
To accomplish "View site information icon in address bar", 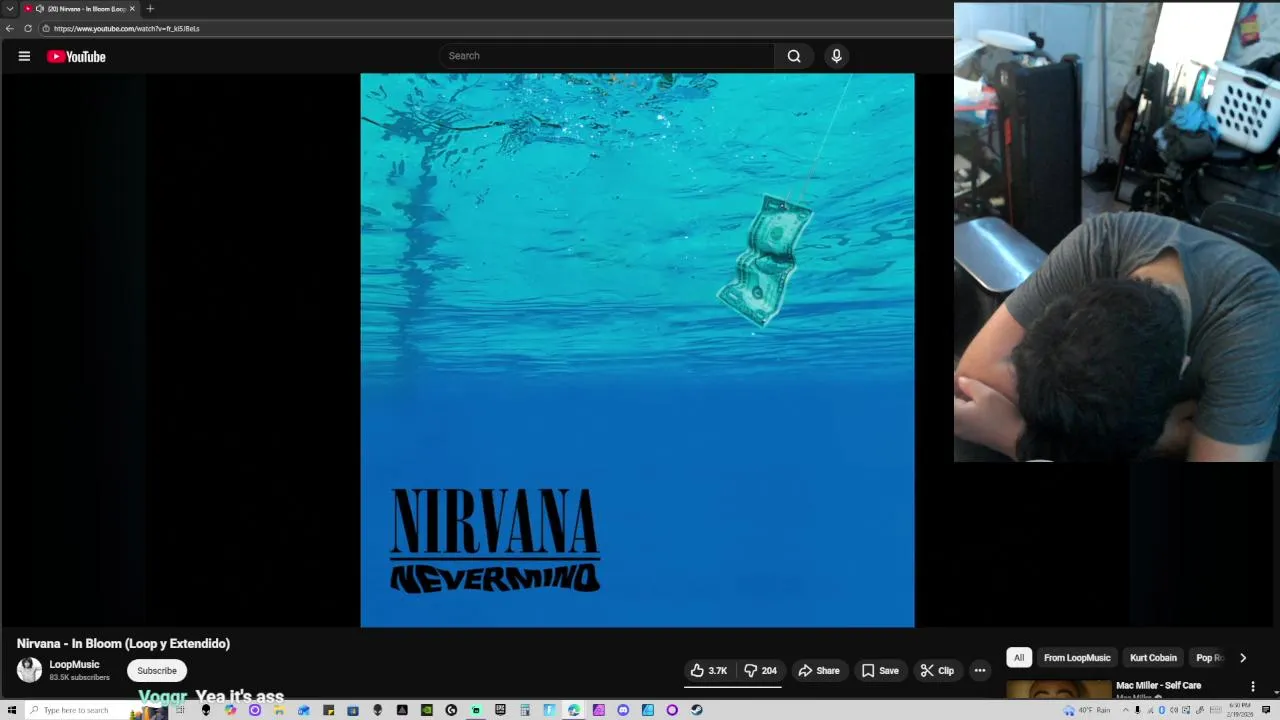I will click(x=46, y=28).
